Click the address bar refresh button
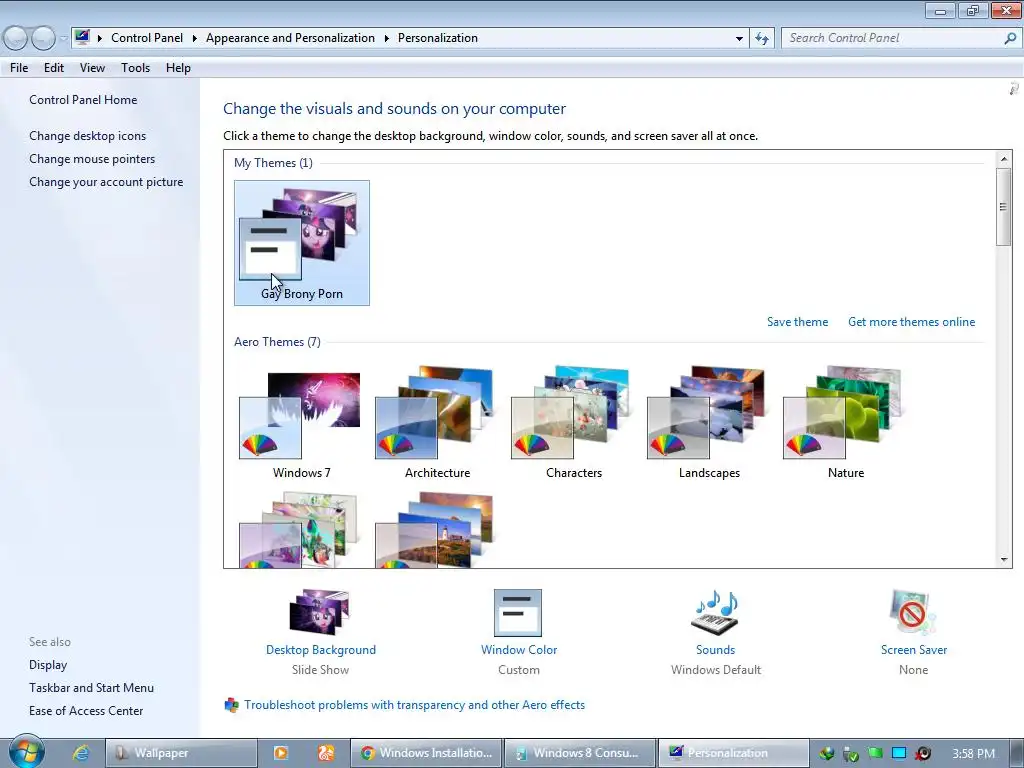This screenshot has width=1024, height=768. pos(762,39)
